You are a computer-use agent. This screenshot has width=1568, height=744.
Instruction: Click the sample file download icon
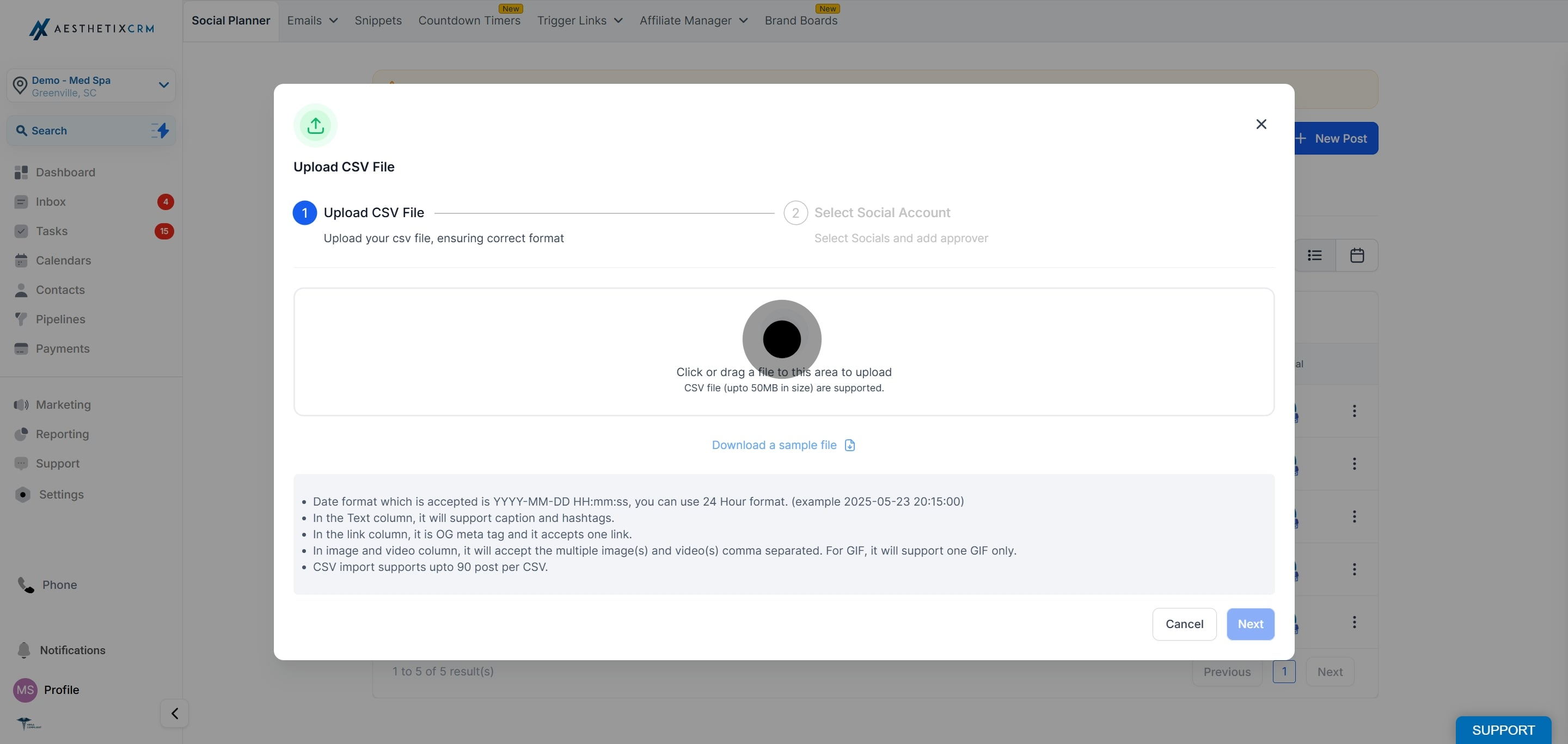(x=850, y=445)
